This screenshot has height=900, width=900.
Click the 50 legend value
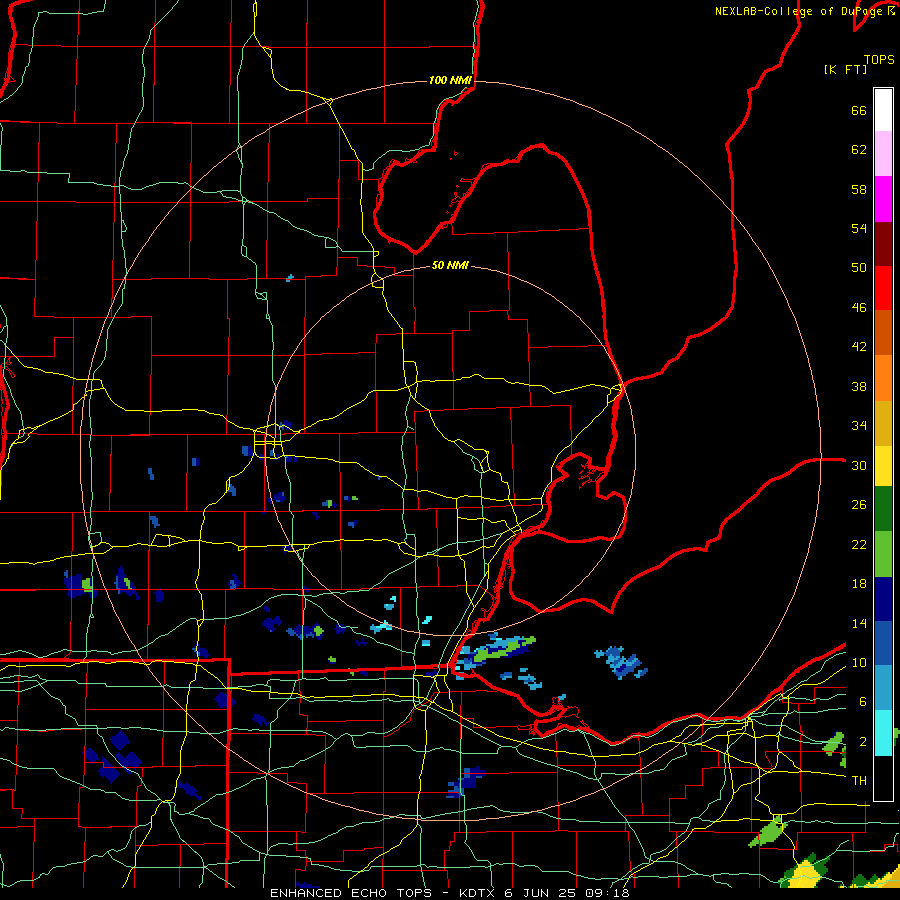(x=859, y=267)
